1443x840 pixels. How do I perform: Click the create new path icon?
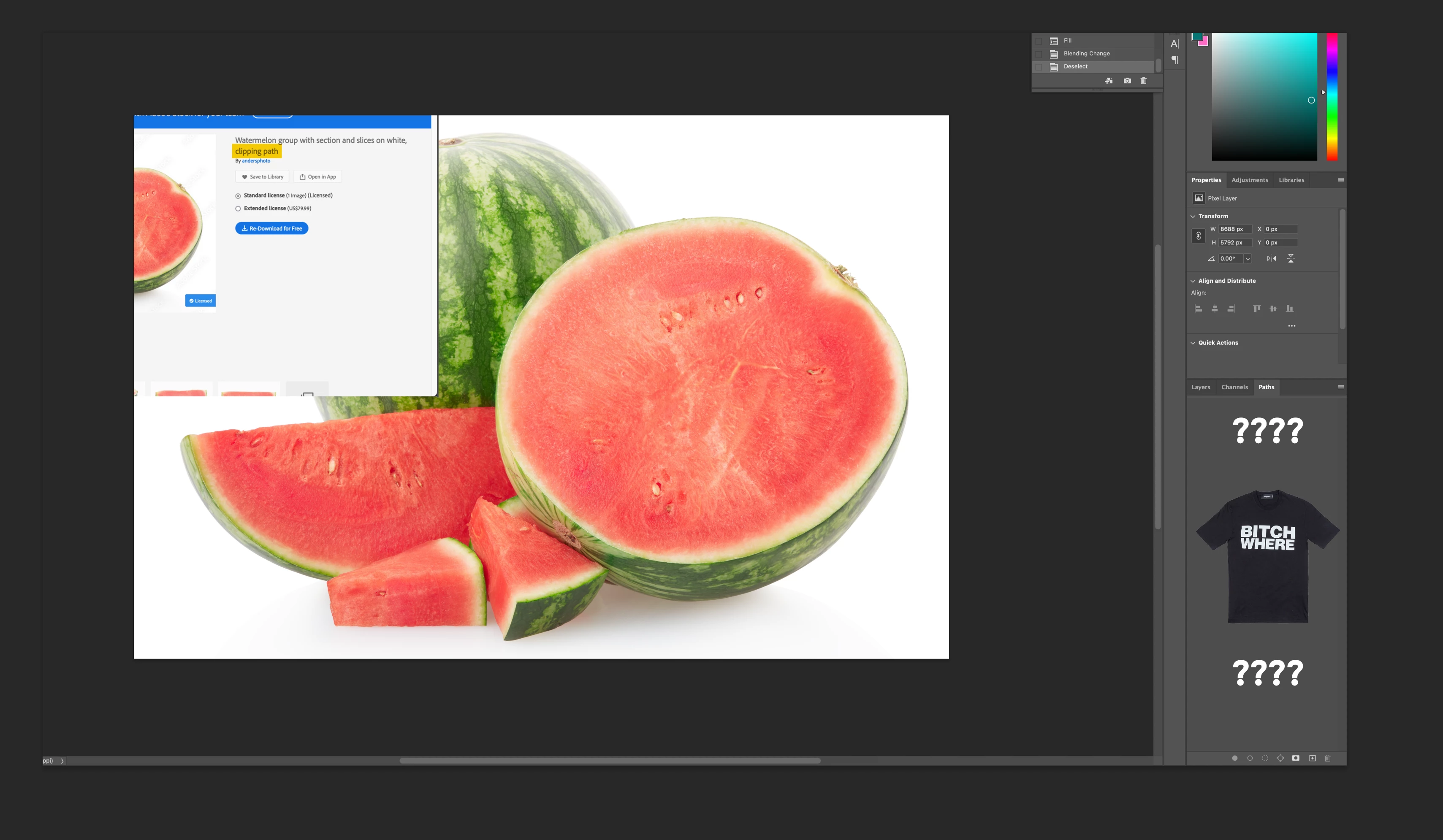coord(1313,758)
